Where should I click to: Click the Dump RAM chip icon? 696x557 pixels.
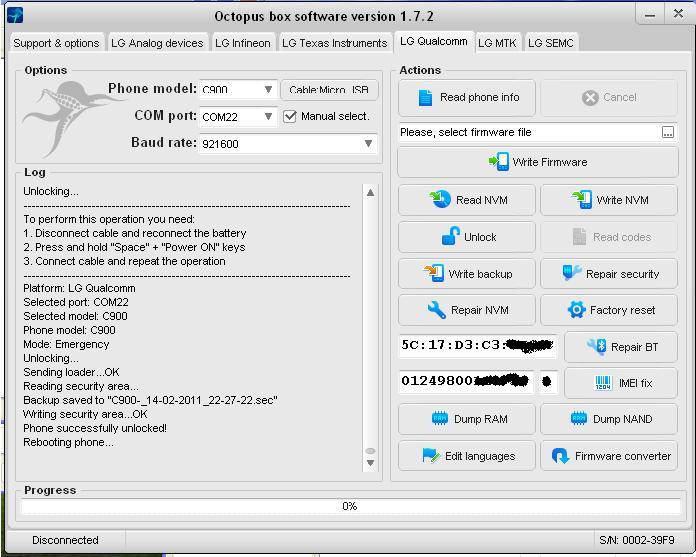pos(439,419)
